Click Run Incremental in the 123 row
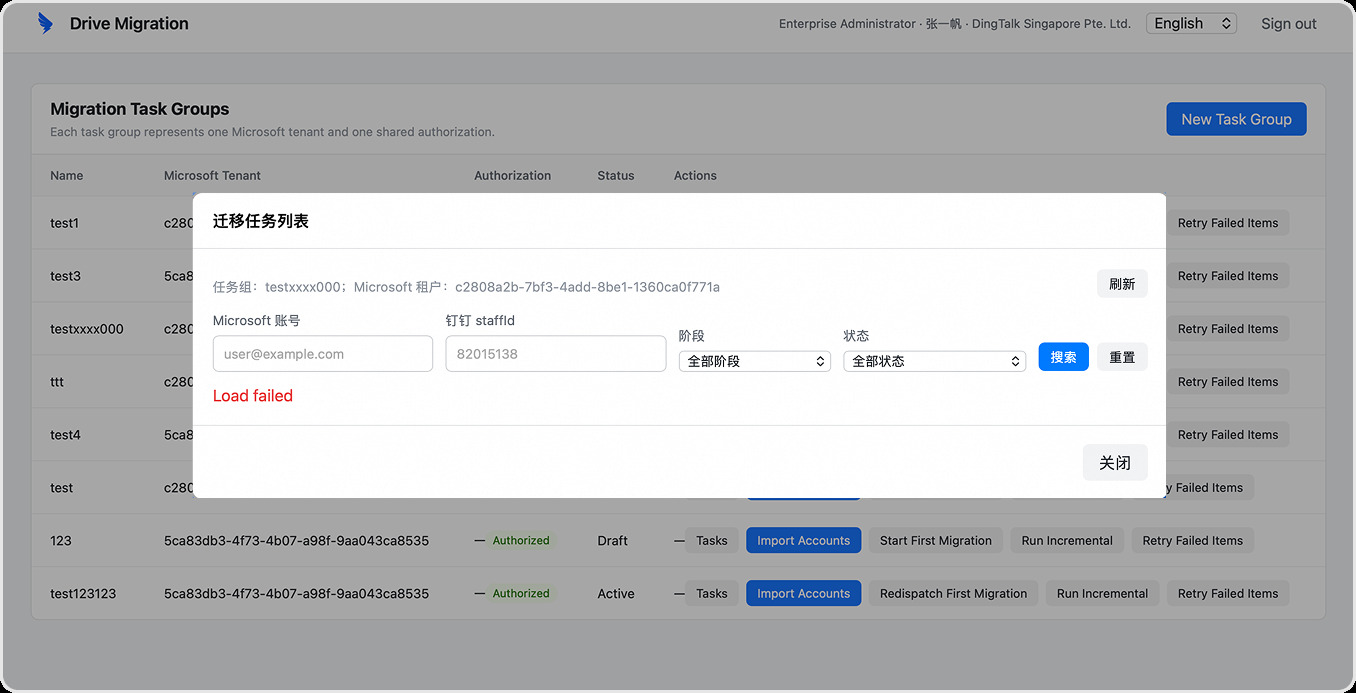 1067,541
